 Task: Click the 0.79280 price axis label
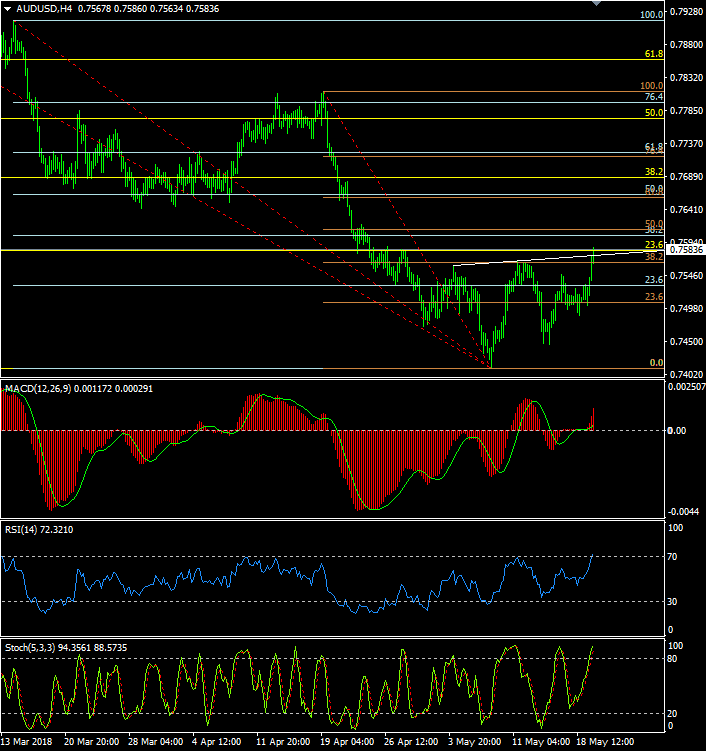click(x=685, y=13)
